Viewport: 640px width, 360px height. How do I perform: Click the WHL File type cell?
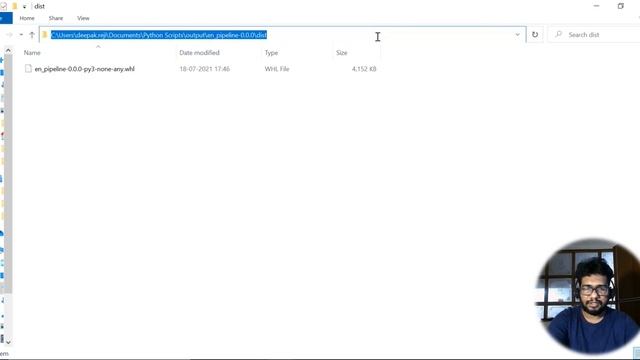(277, 69)
